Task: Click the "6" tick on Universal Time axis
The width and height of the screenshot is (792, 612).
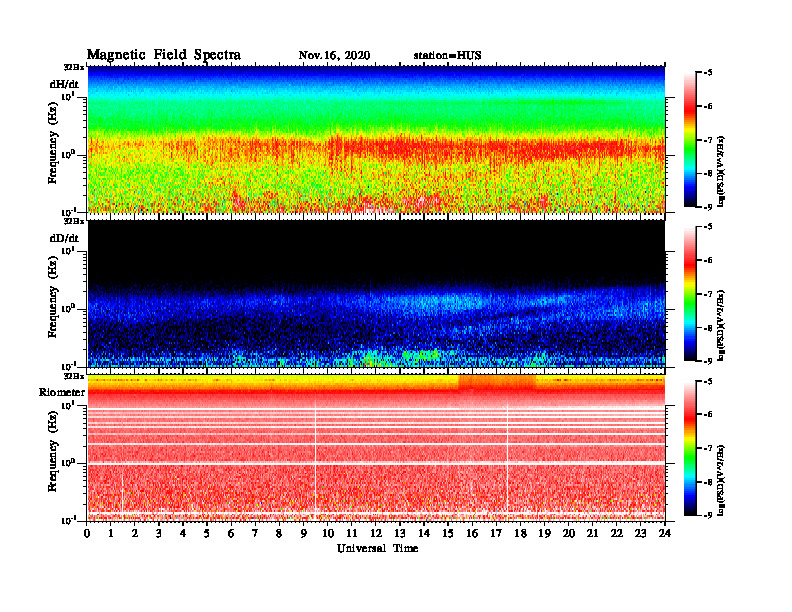Action: 231,534
